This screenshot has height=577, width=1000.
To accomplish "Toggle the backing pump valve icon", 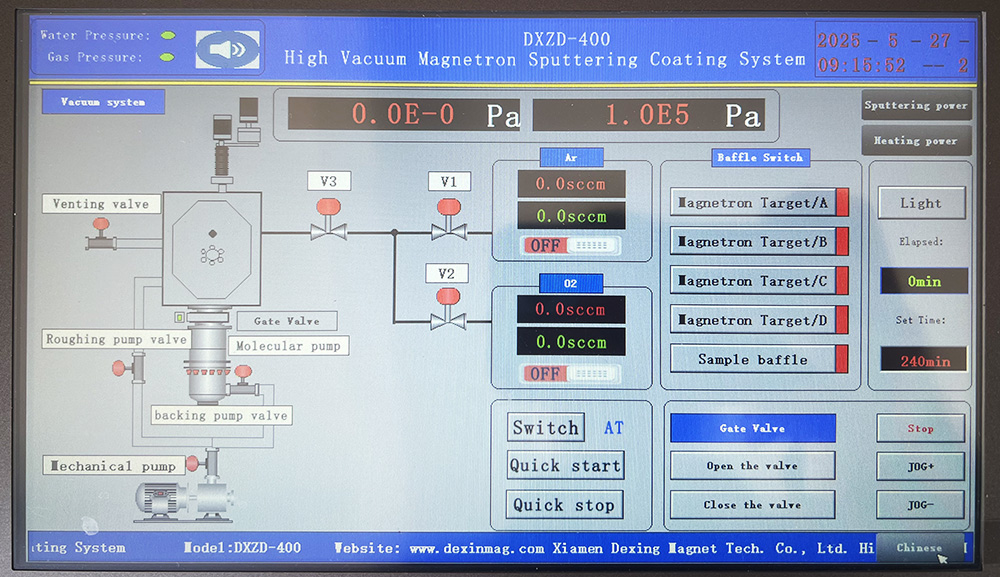I will pos(244,381).
